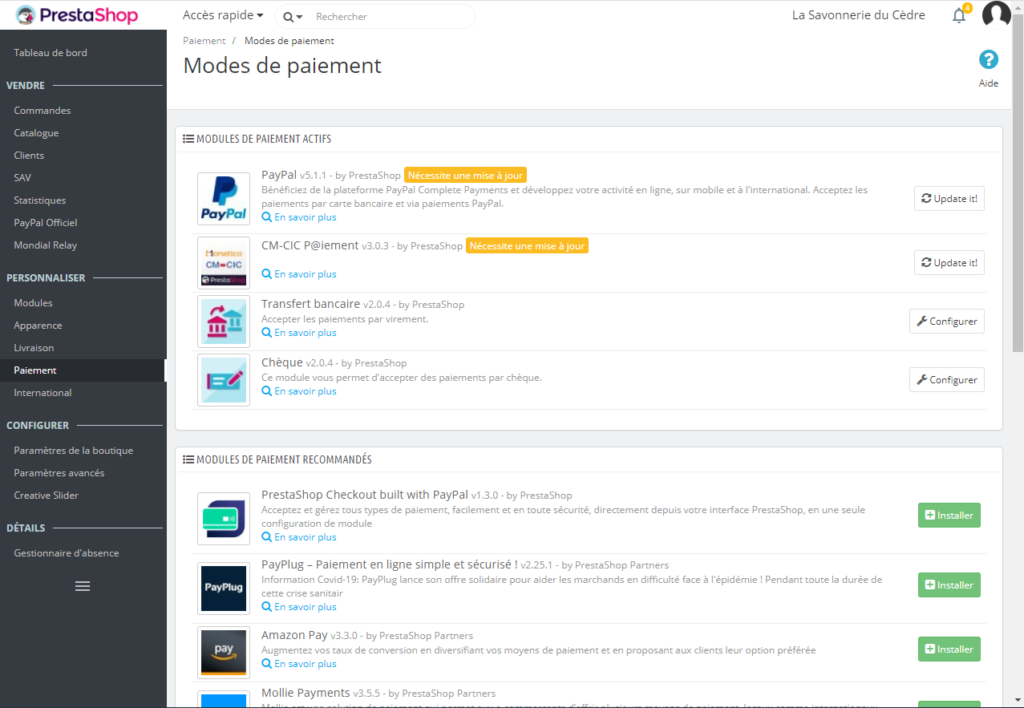
Task: Install PrestaShop Checkout built with PayPal
Action: [949, 515]
